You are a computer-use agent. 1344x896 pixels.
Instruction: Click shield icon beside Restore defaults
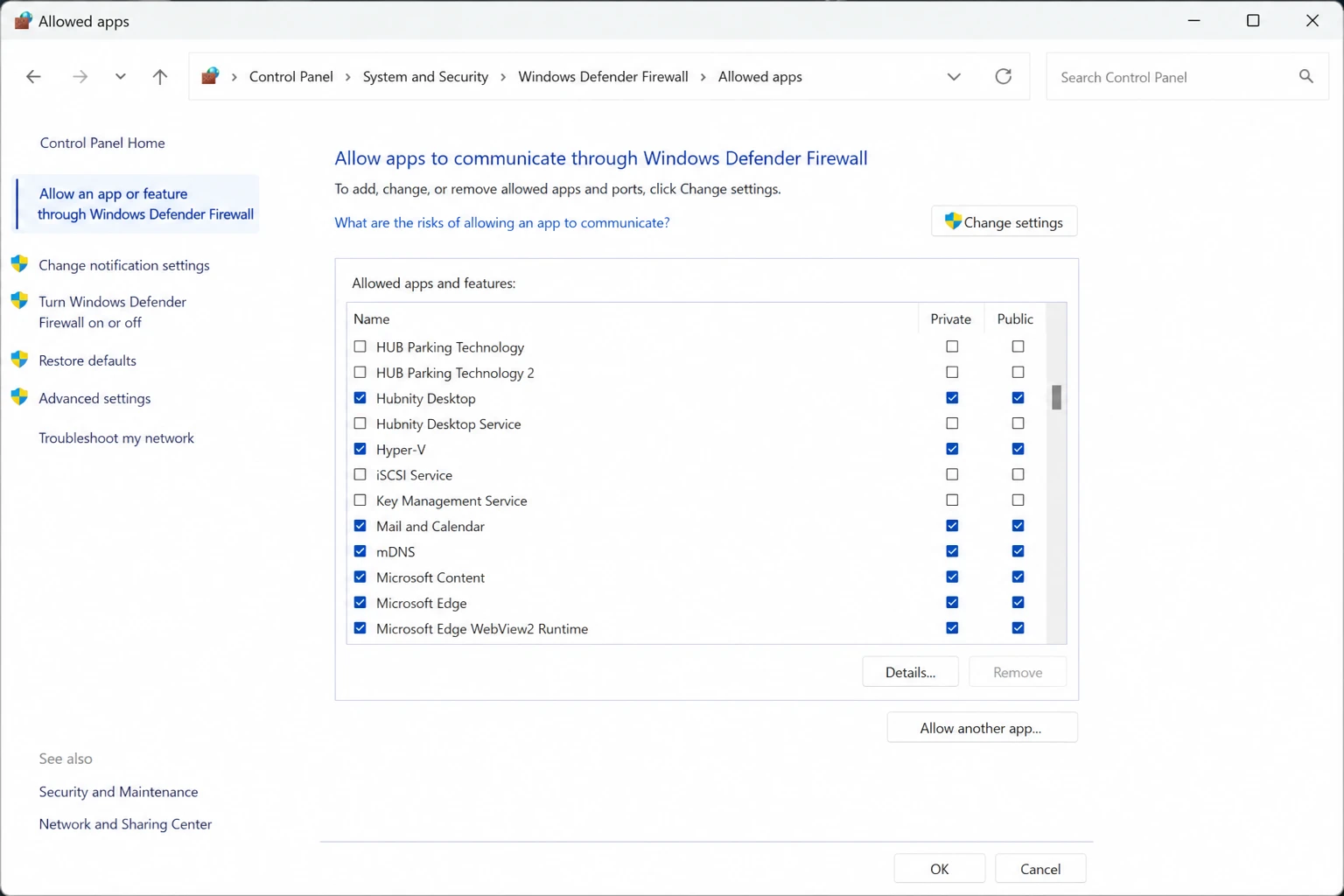(19, 360)
